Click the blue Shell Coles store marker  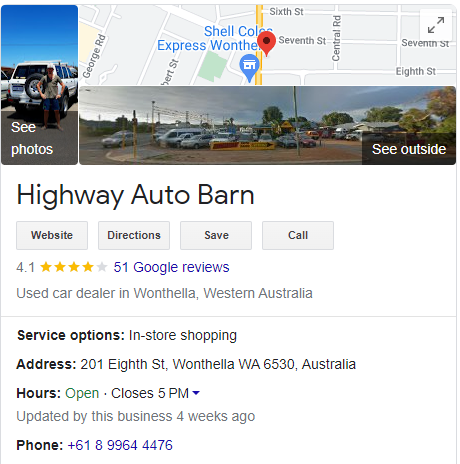[249, 68]
